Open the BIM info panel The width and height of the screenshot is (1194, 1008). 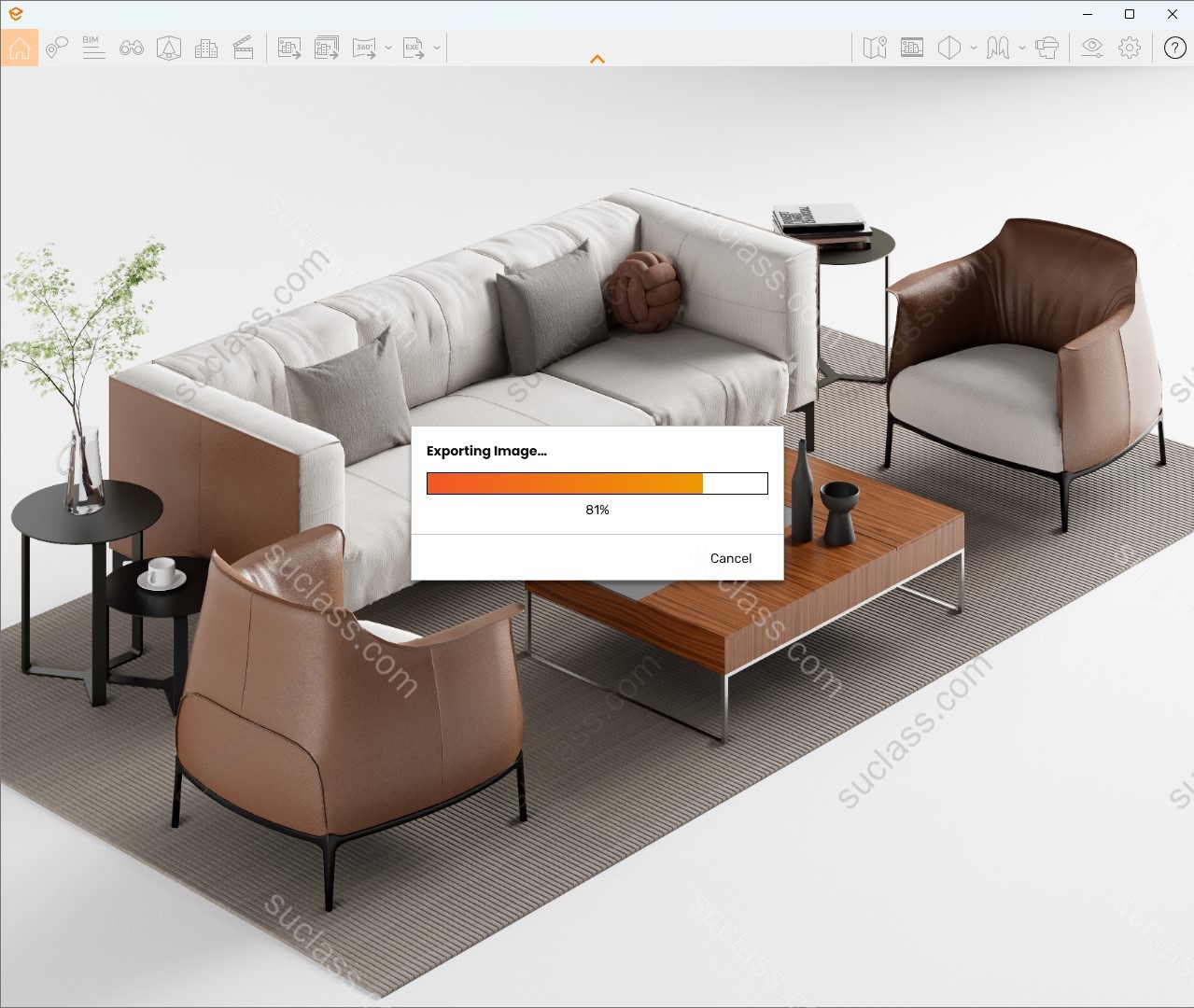point(93,48)
